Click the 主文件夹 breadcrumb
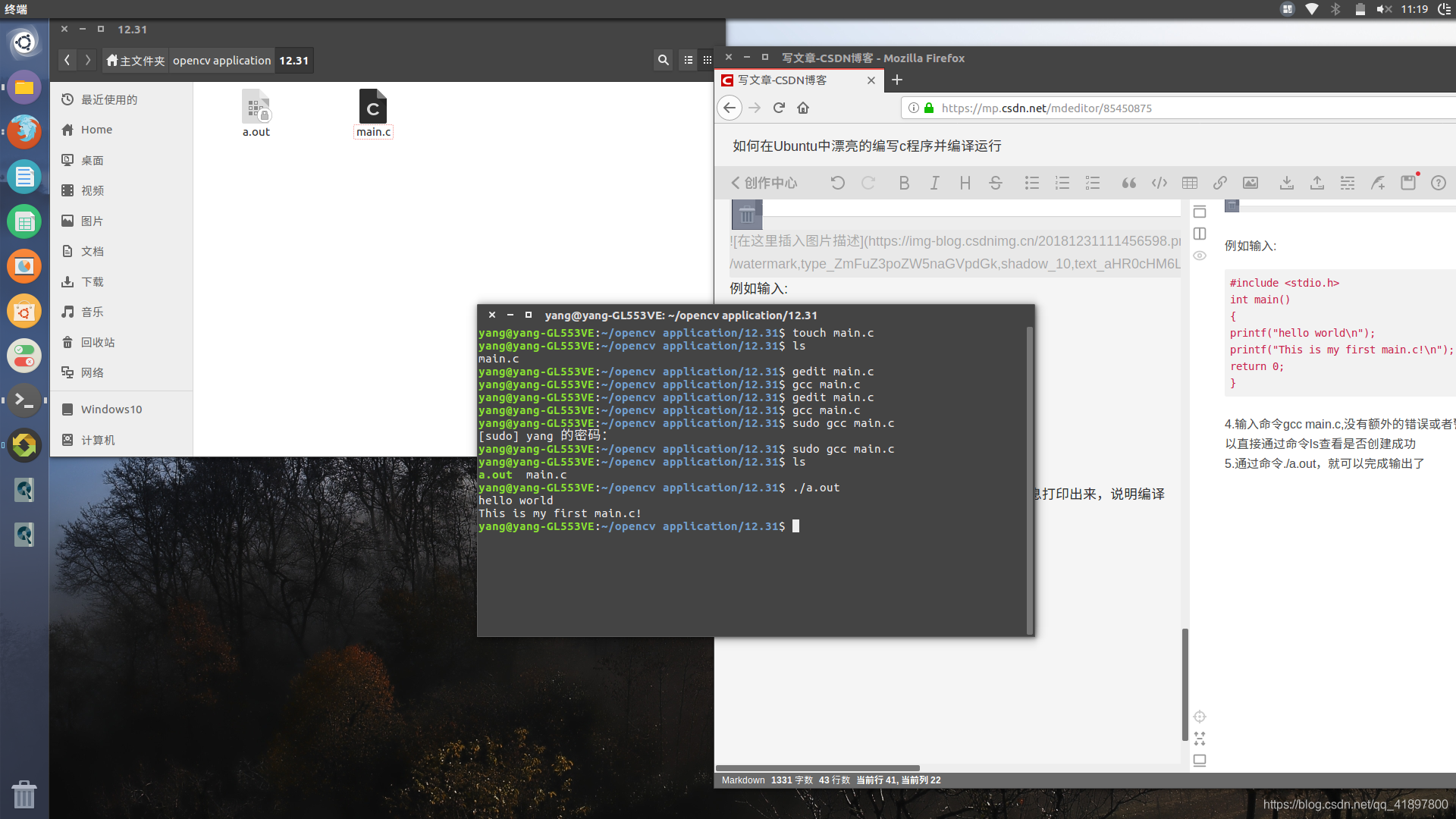 pyautogui.click(x=136, y=60)
